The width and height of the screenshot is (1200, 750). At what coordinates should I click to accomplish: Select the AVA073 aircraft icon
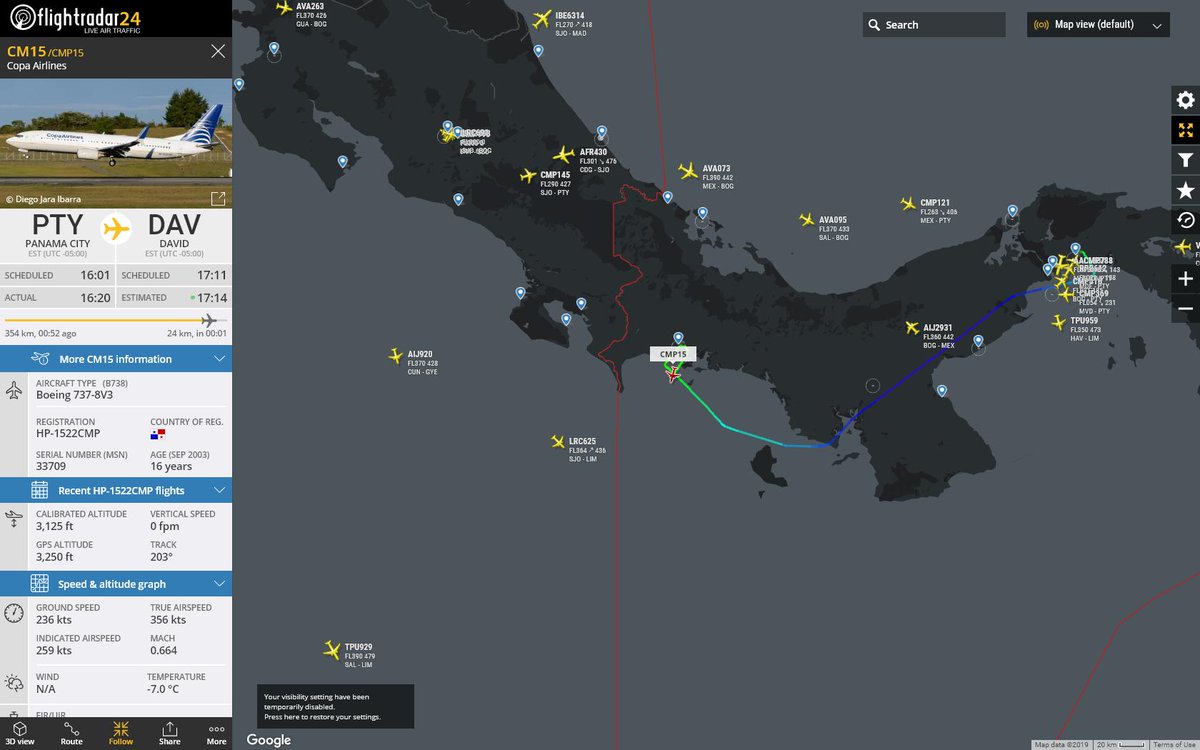pos(688,171)
